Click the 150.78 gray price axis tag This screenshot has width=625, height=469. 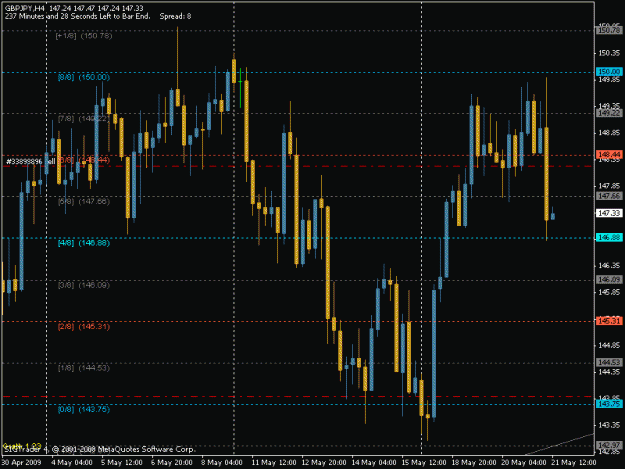609,30
